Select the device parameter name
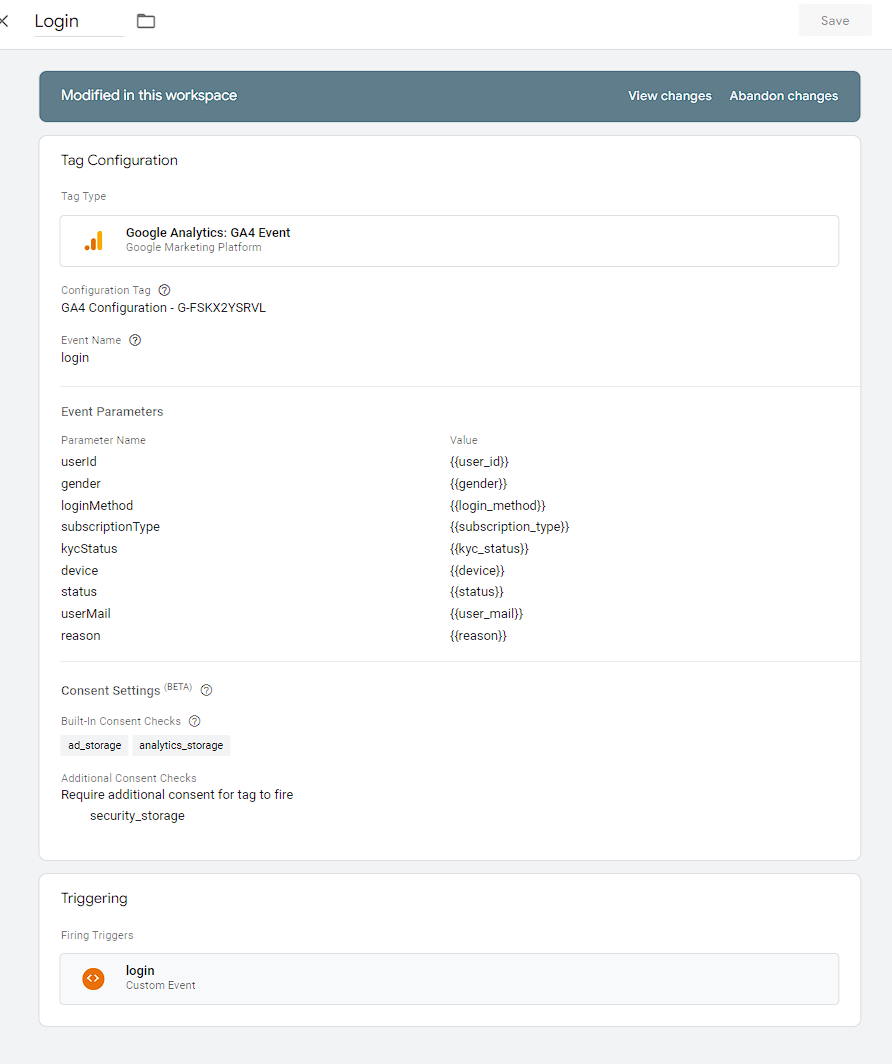 click(x=79, y=571)
